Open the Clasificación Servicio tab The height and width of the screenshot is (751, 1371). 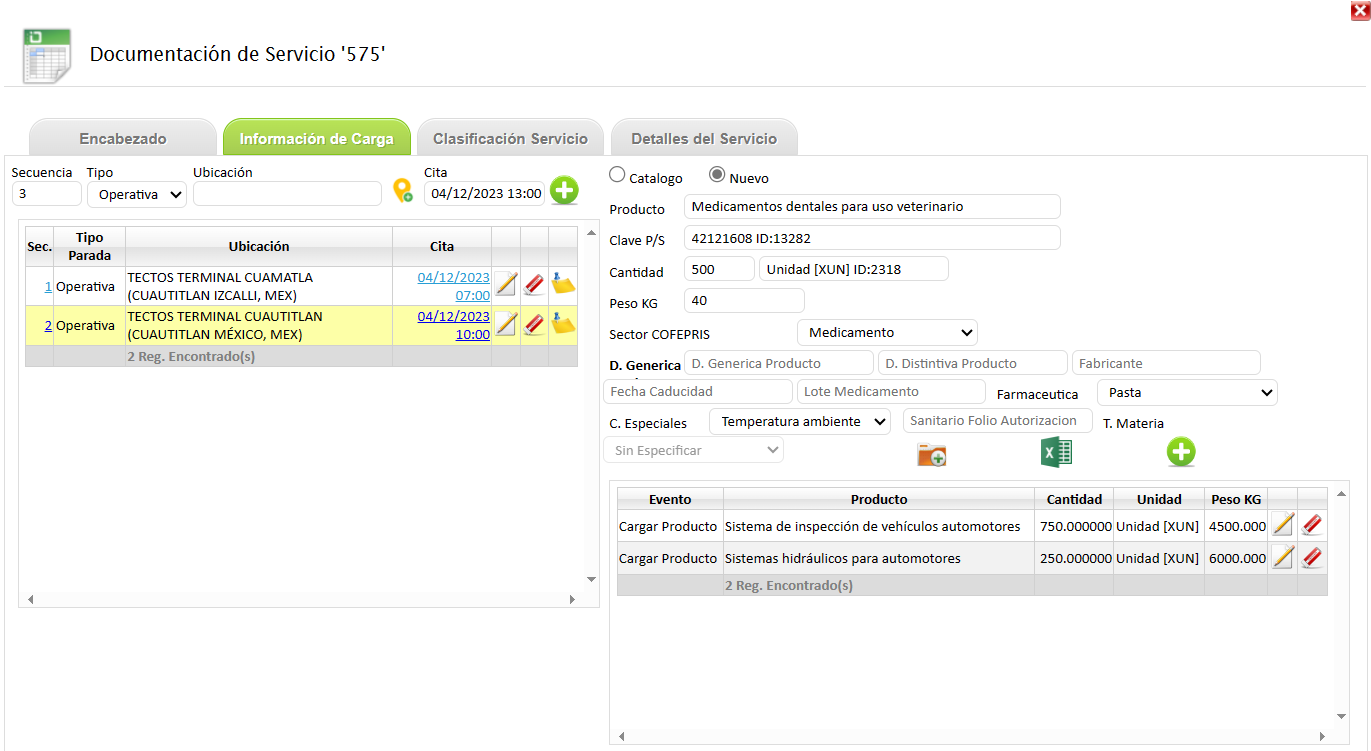(x=510, y=139)
